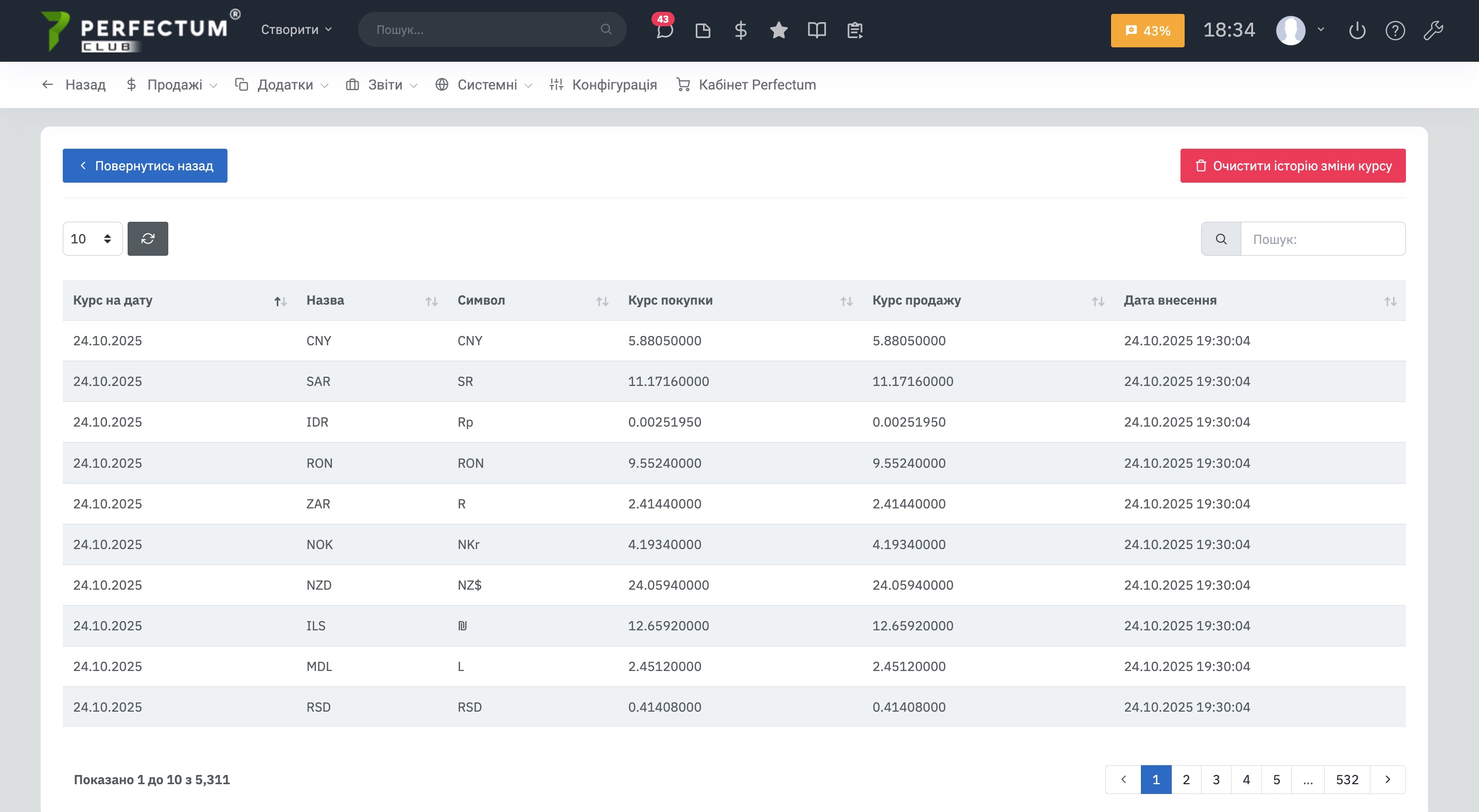The height and width of the screenshot is (812, 1479).
Task: Go to pagination page 532
Action: (1346, 779)
